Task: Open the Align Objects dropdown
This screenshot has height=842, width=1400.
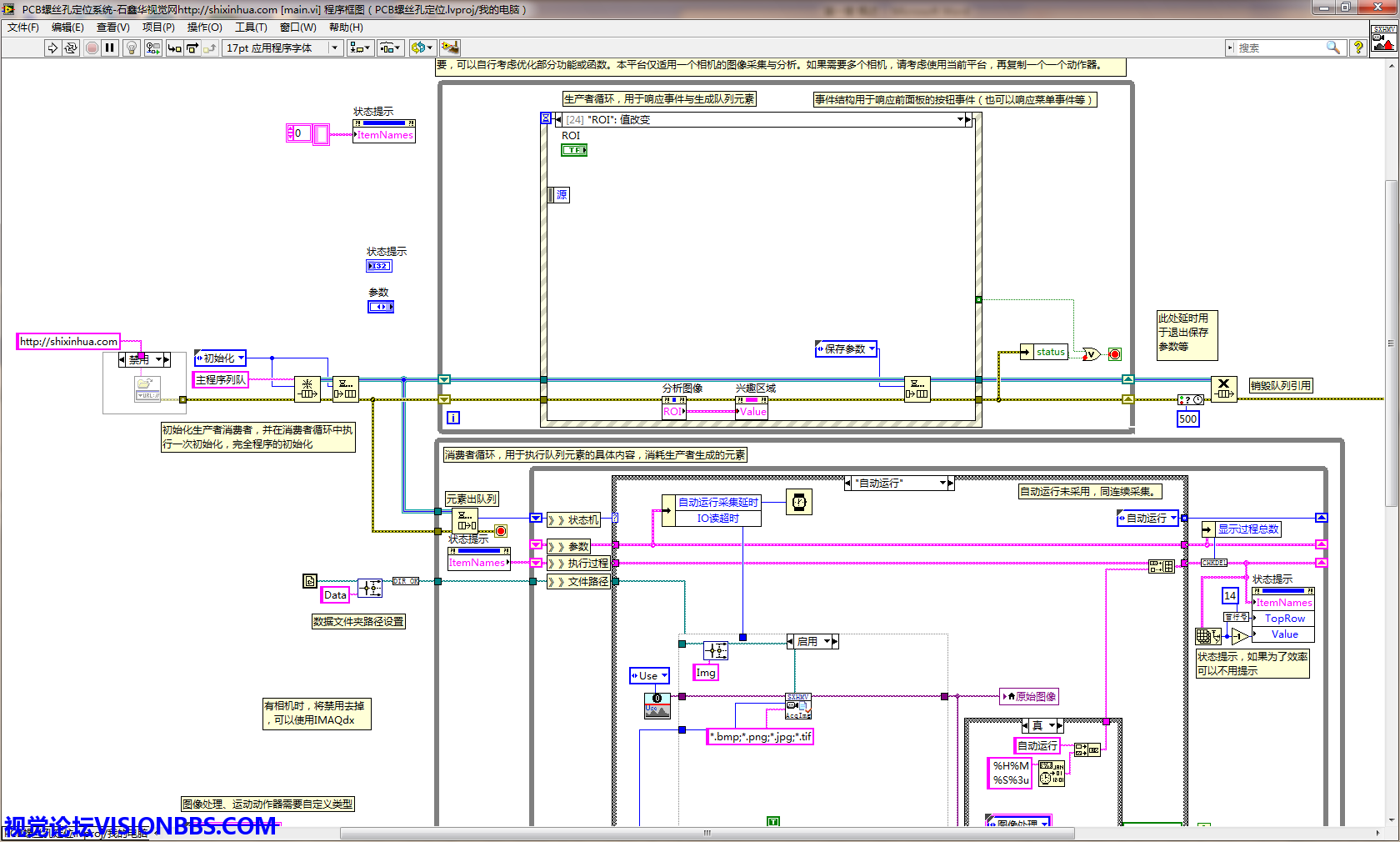Action: [x=360, y=48]
